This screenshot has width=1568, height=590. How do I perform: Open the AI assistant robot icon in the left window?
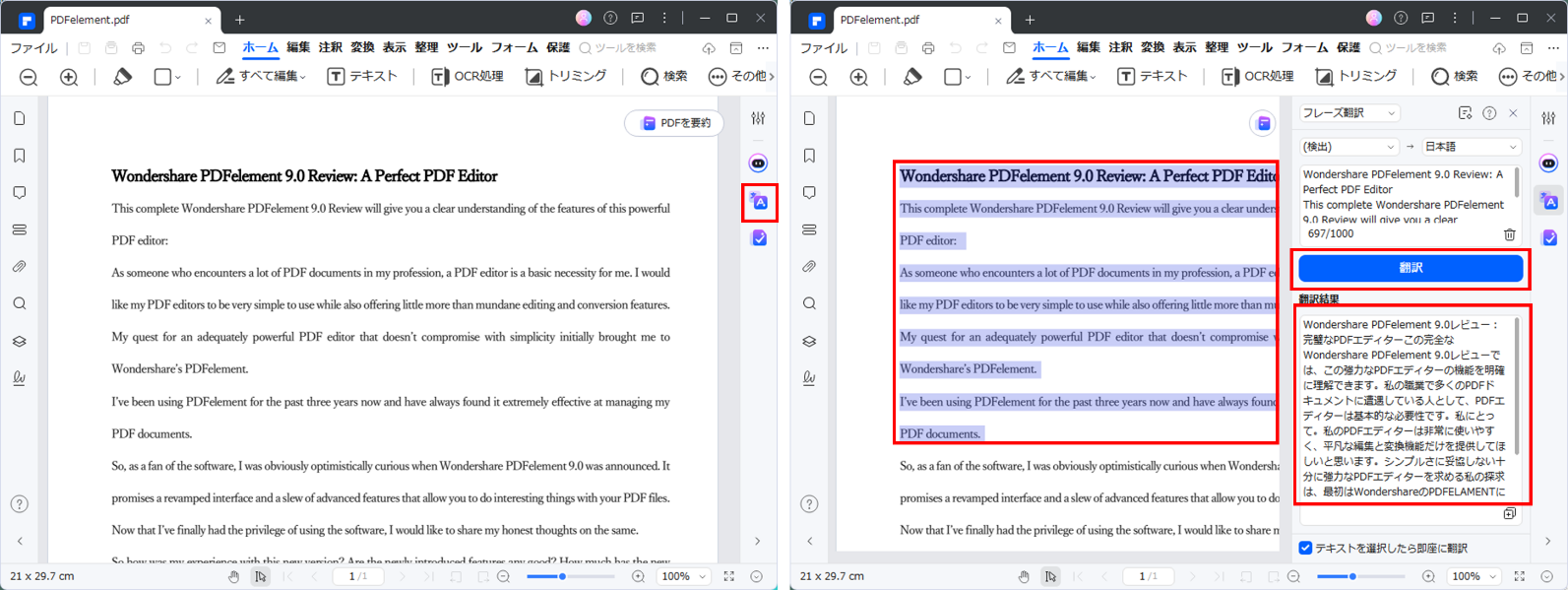758,164
